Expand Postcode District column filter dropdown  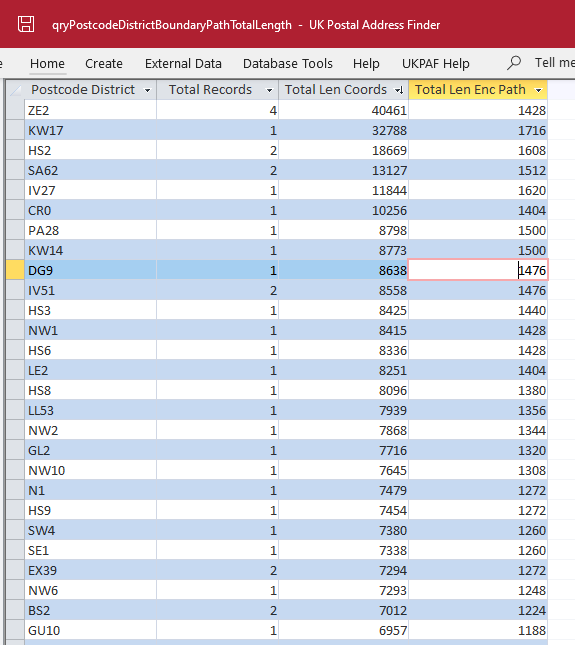[147, 90]
